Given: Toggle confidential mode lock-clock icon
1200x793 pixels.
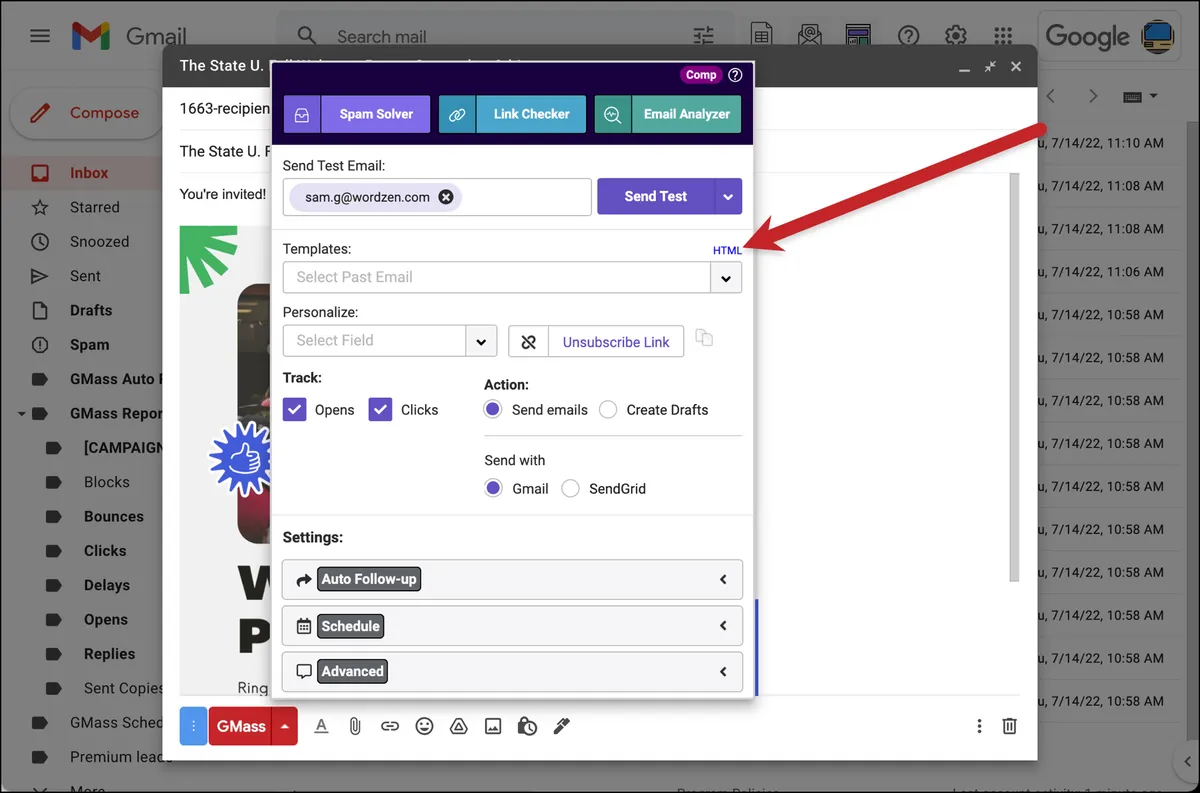Looking at the screenshot, I should [x=527, y=726].
